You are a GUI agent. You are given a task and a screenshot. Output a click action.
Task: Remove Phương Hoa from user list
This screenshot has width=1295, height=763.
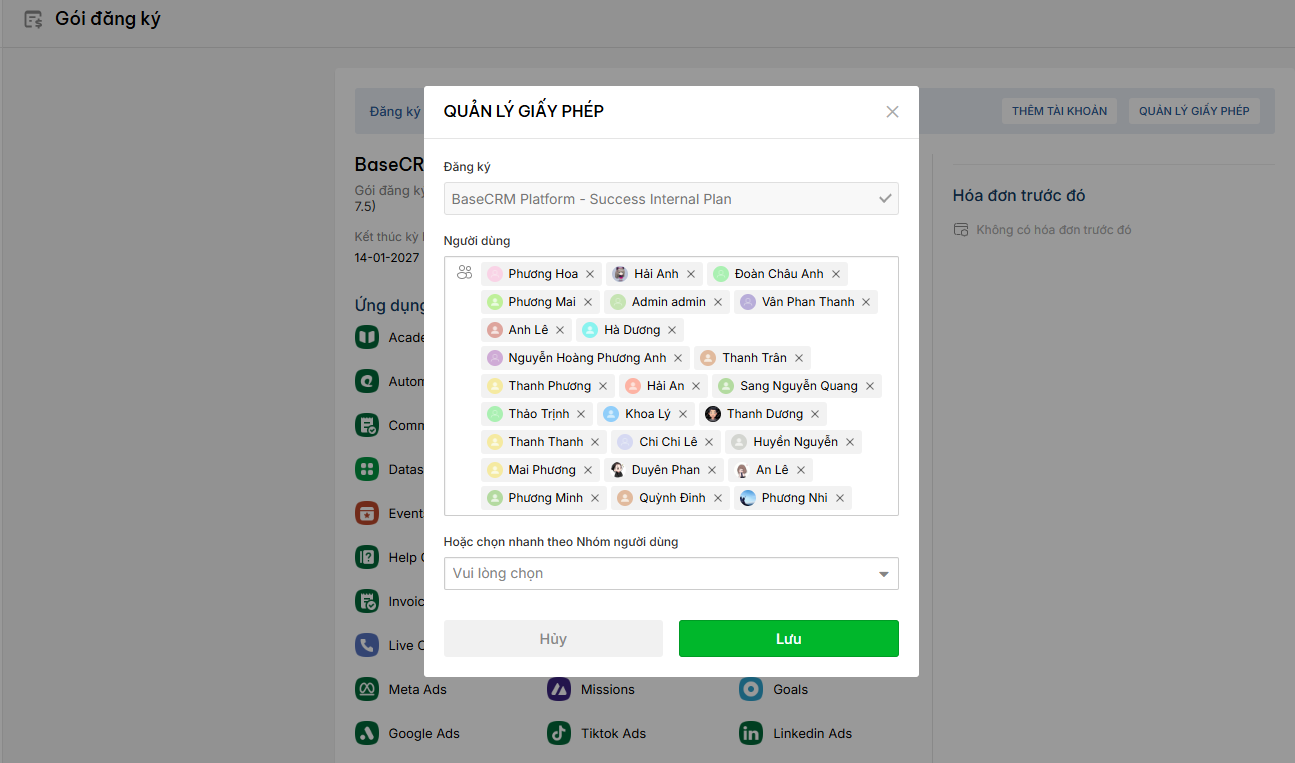coord(590,274)
